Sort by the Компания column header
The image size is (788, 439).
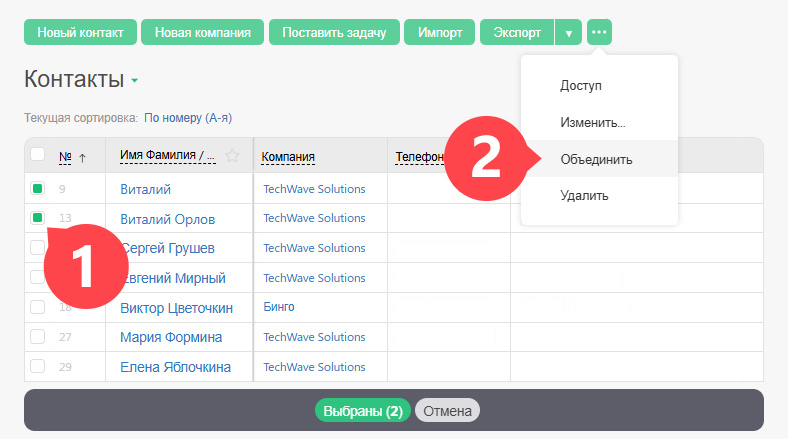288,157
